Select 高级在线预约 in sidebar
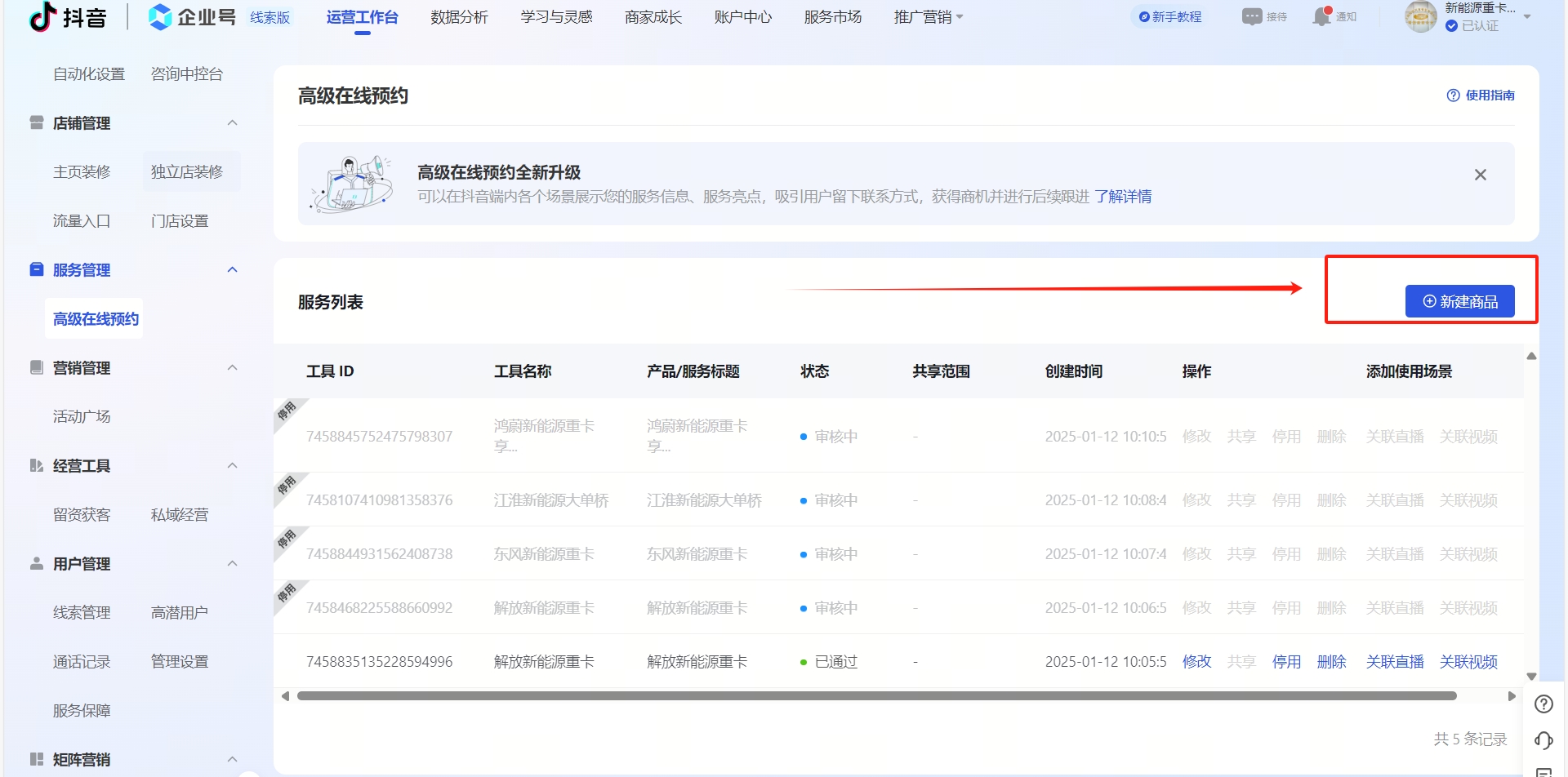Image resolution: width=1568 pixels, height=777 pixels. coord(96,319)
